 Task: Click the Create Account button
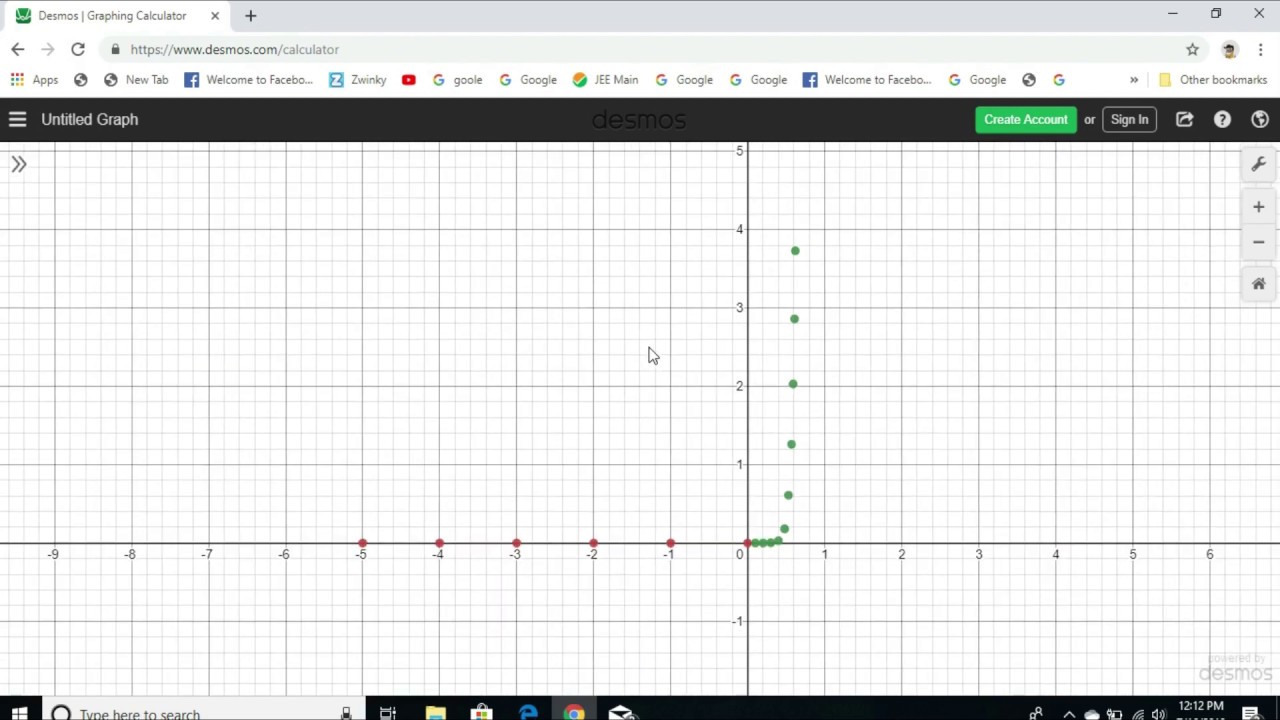pos(1025,119)
